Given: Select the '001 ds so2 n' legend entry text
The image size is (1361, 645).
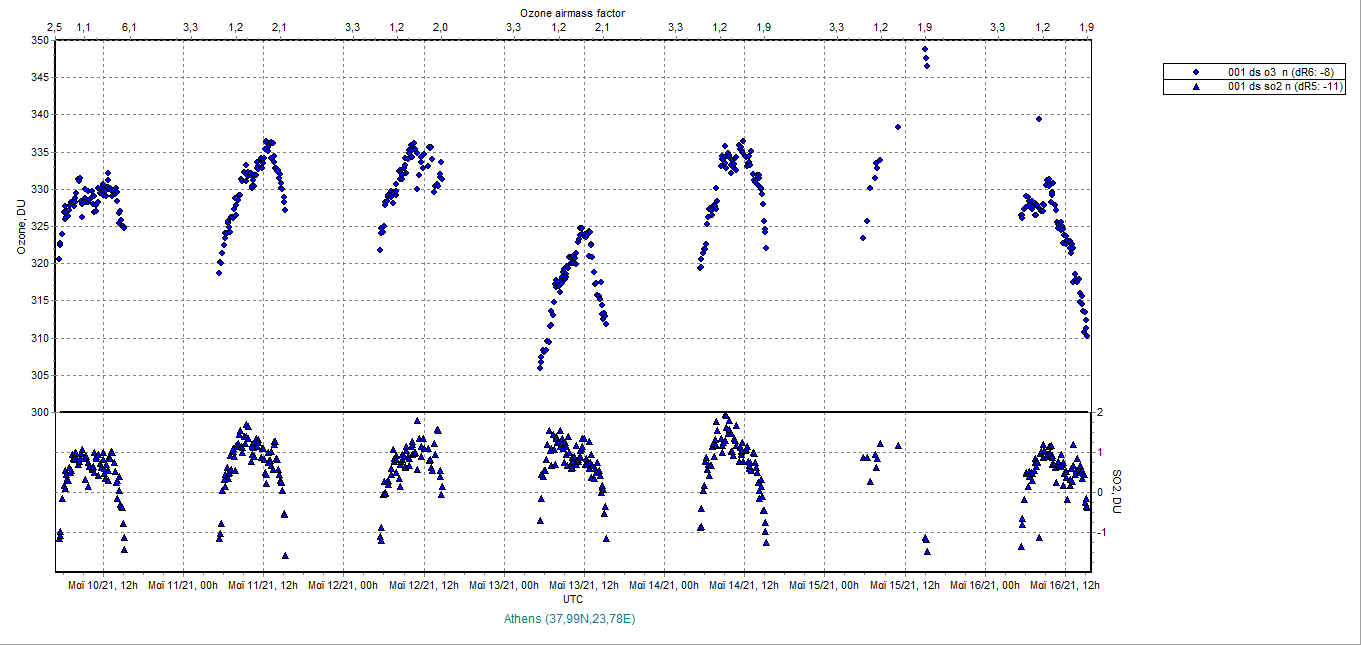Looking at the screenshot, I should [x=1282, y=87].
